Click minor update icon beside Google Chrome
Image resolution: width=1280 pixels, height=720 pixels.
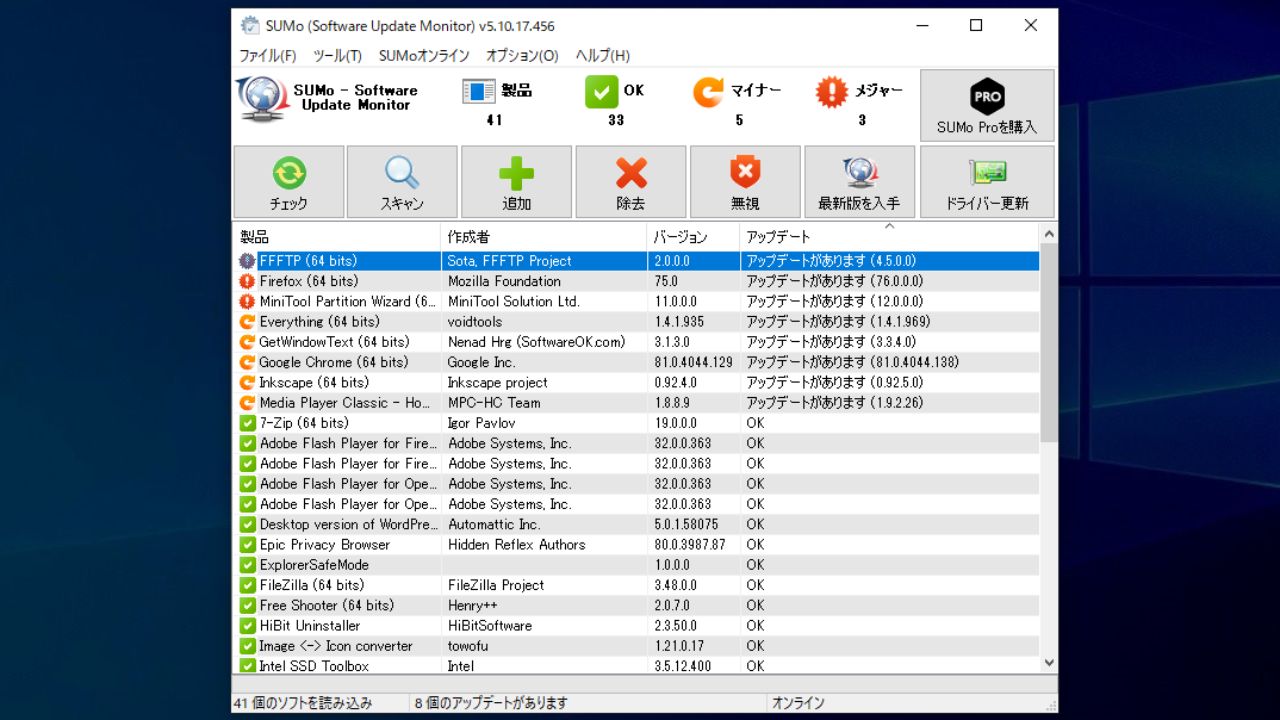[247, 362]
